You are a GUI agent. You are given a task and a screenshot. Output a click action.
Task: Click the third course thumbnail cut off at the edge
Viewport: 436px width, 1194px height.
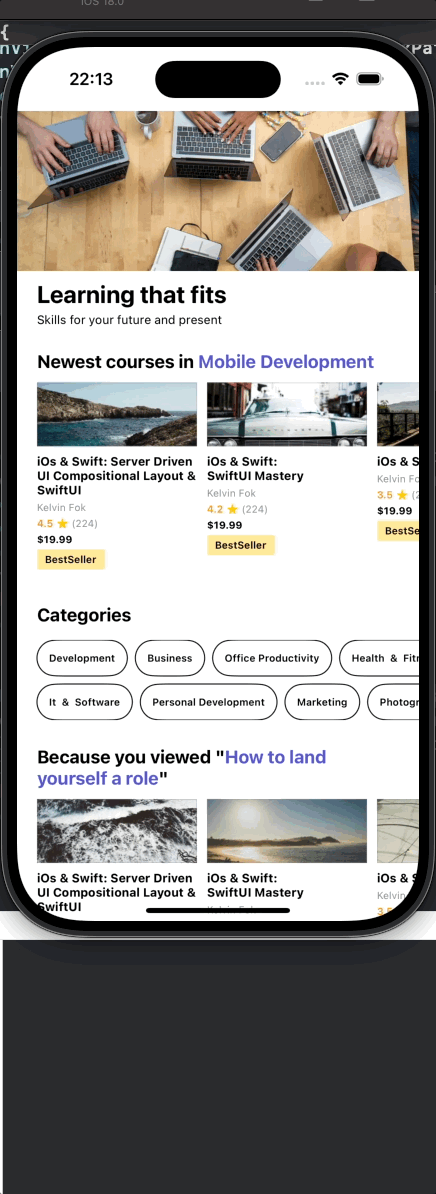tap(398, 414)
